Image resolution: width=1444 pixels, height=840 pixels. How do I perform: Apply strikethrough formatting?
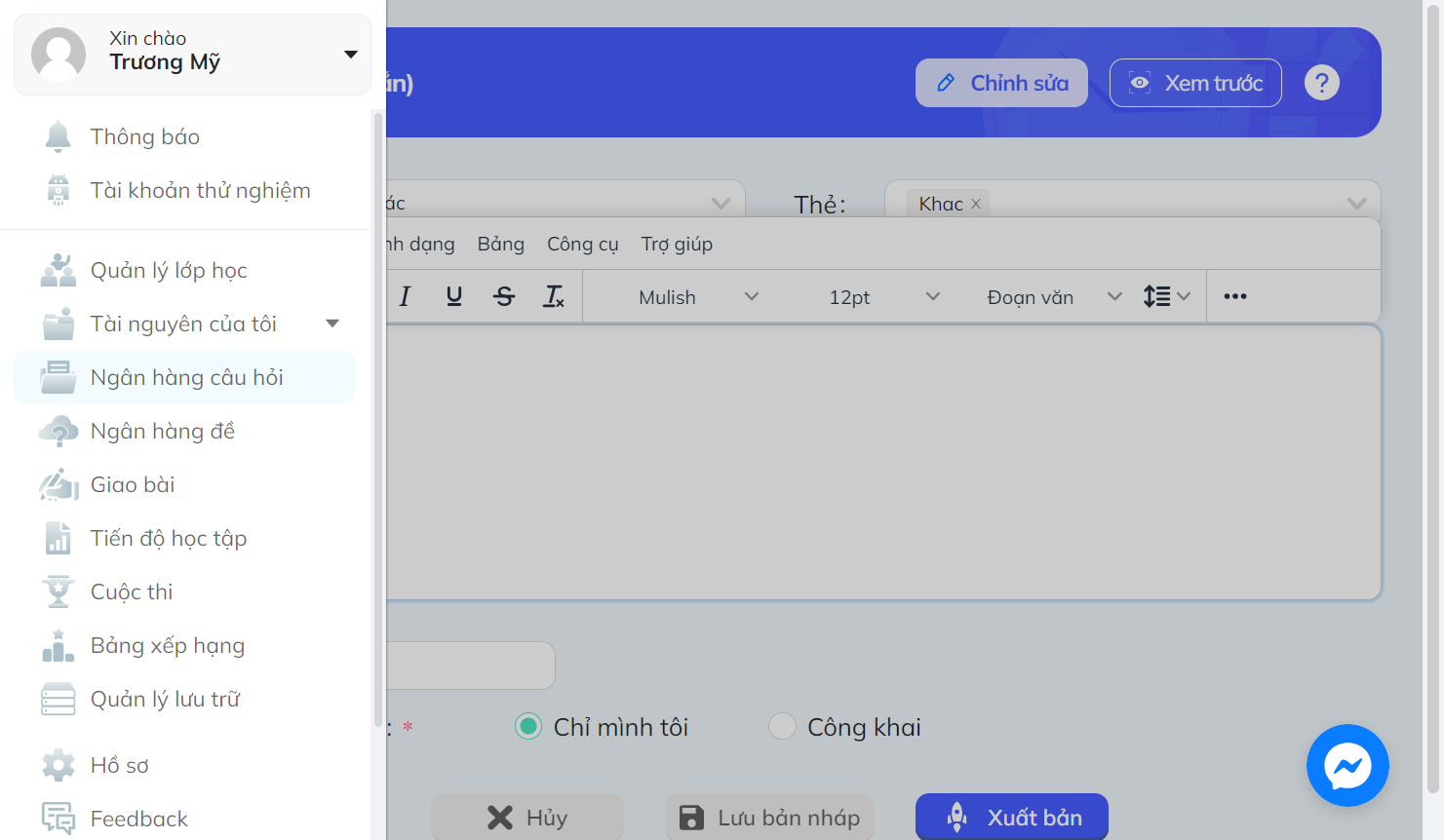click(x=504, y=296)
